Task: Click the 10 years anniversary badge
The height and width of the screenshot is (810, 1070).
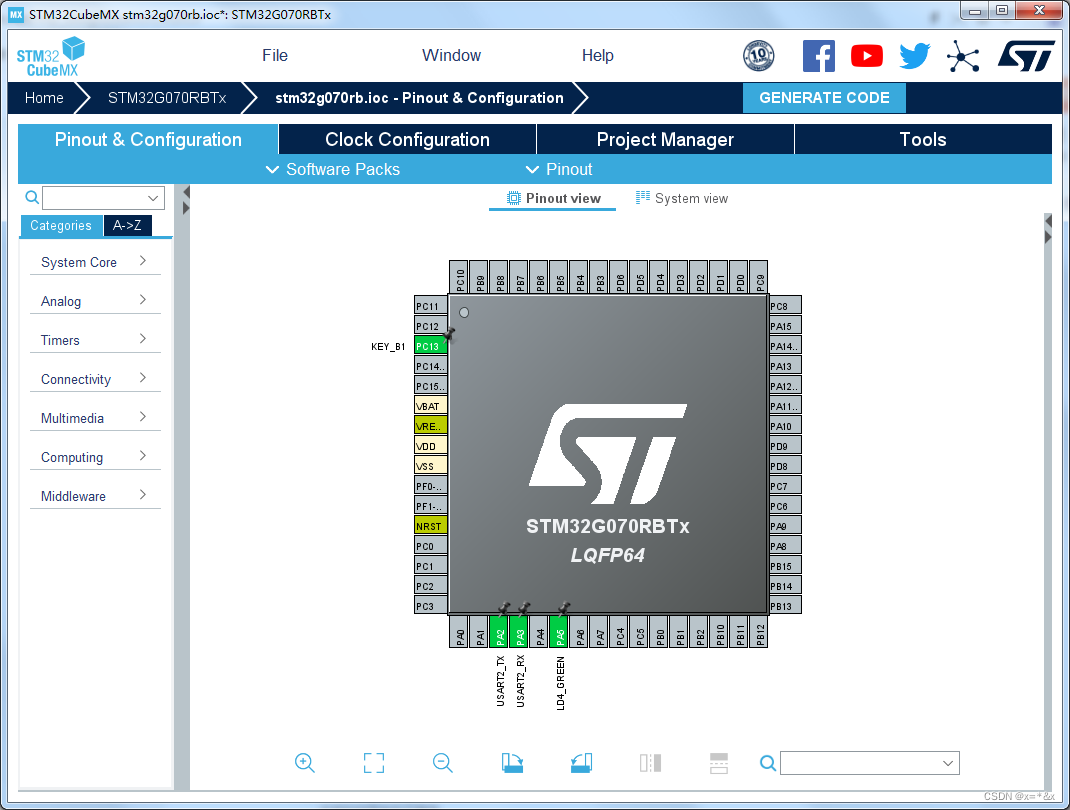Action: 758,56
